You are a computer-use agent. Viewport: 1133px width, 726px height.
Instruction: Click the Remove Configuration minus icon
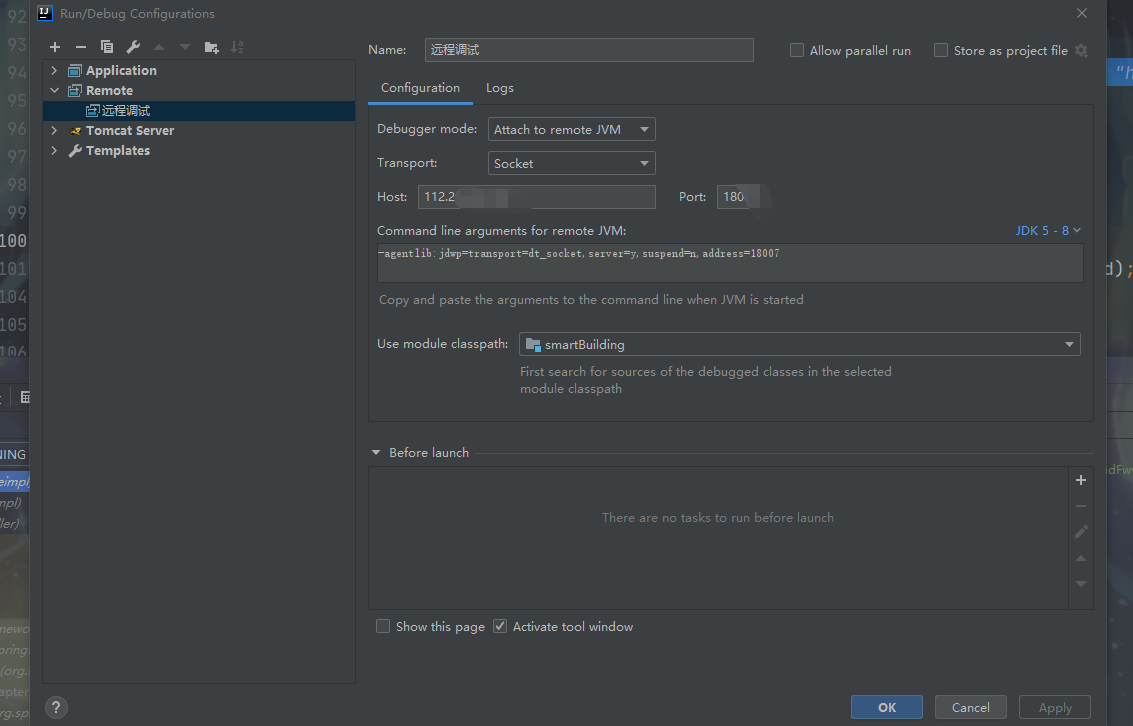[81, 47]
